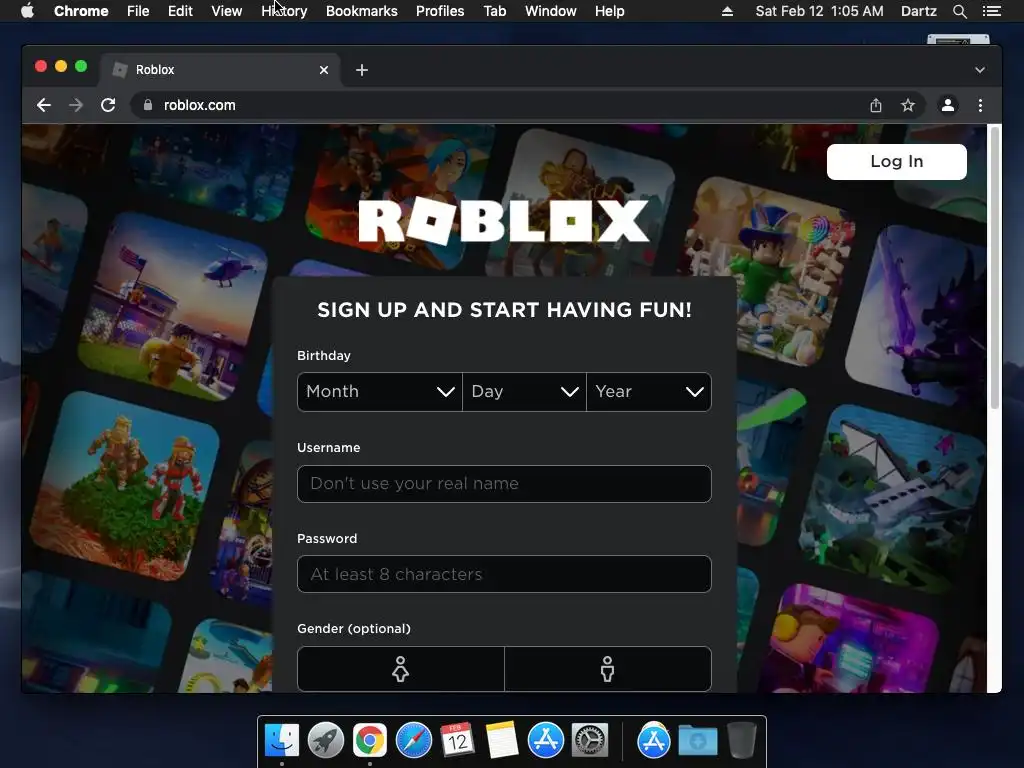Click the Log In button

(x=897, y=162)
